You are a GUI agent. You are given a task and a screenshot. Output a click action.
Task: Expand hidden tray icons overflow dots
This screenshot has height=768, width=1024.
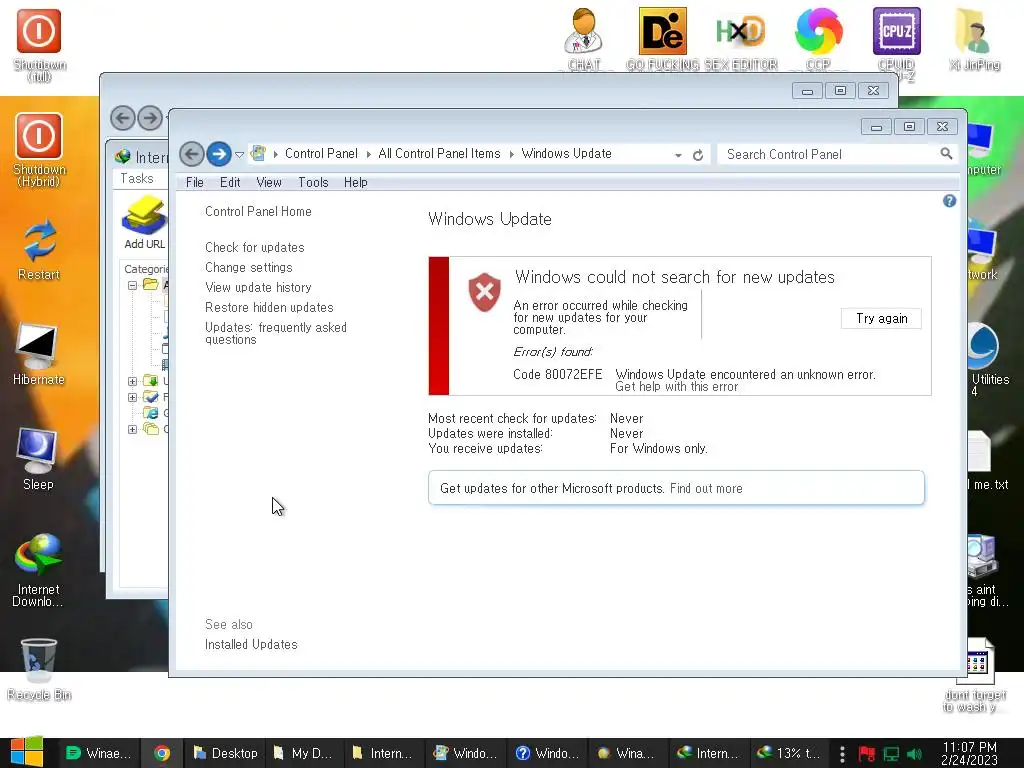pos(842,754)
